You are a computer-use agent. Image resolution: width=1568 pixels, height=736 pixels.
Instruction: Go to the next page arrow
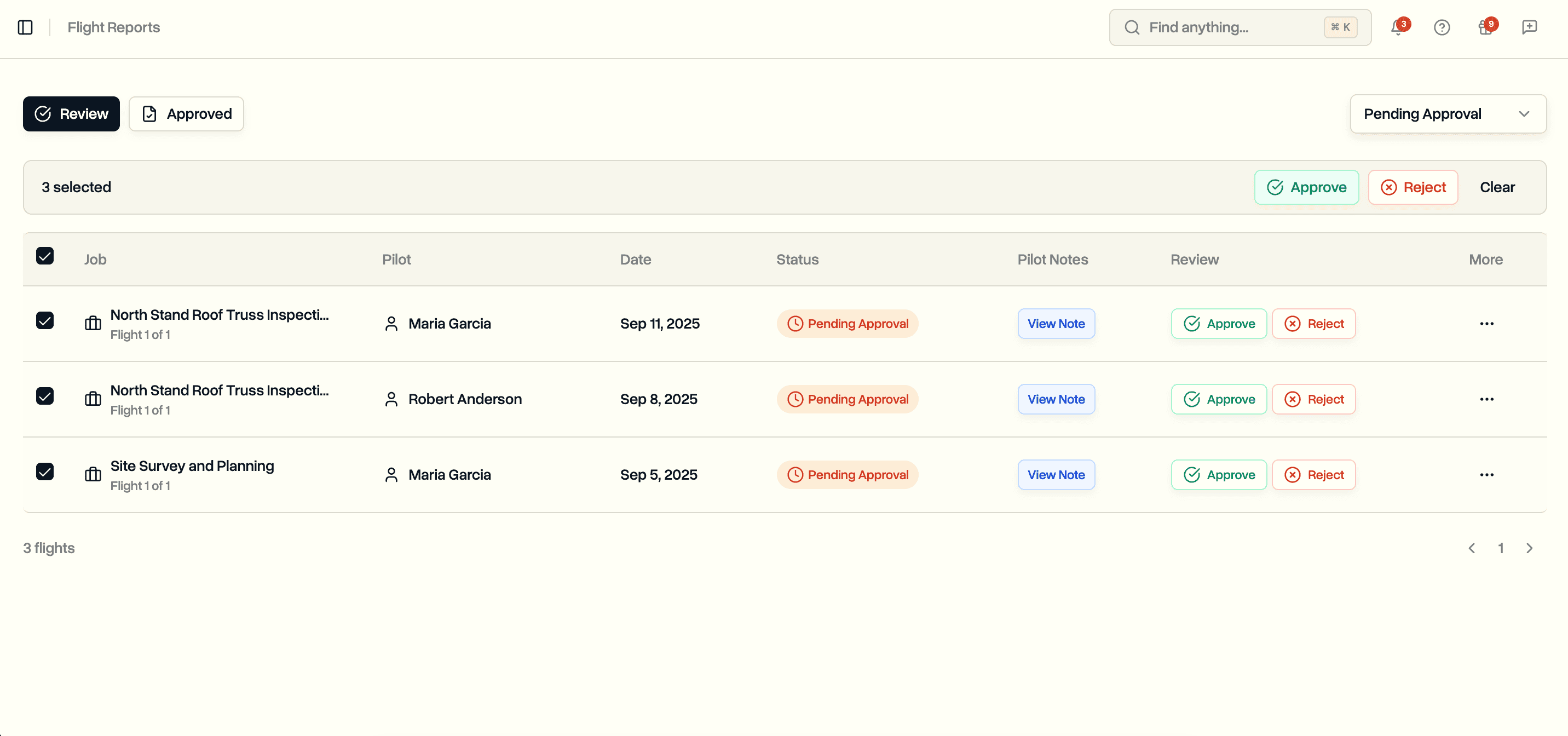[1529, 549]
